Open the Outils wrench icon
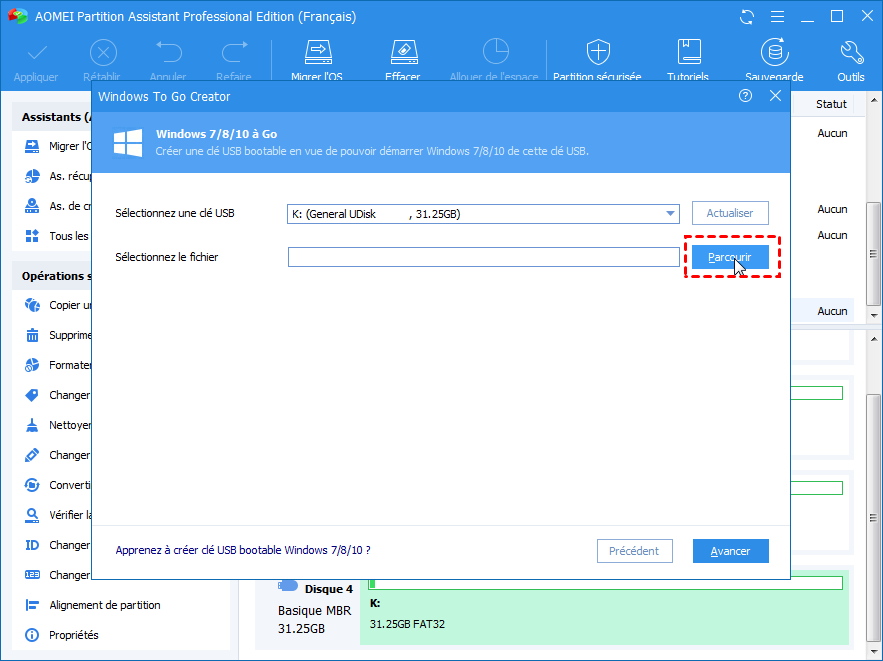883x661 pixels. (x=851, y=52)
